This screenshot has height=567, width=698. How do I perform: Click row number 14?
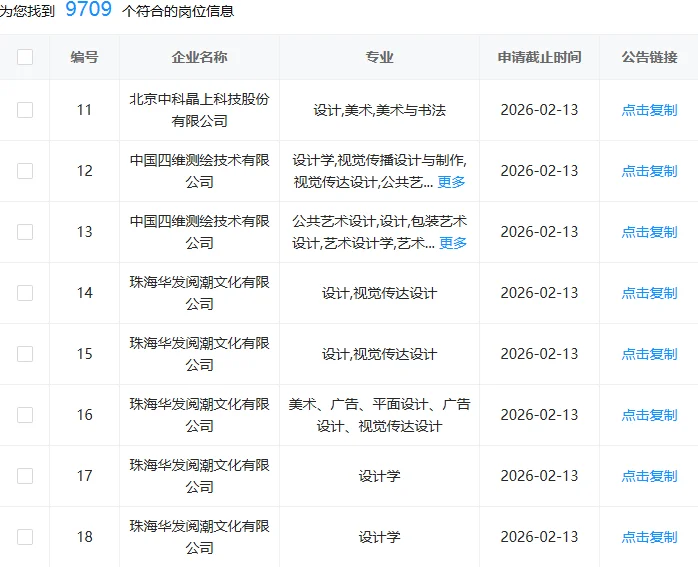[84, 293]
